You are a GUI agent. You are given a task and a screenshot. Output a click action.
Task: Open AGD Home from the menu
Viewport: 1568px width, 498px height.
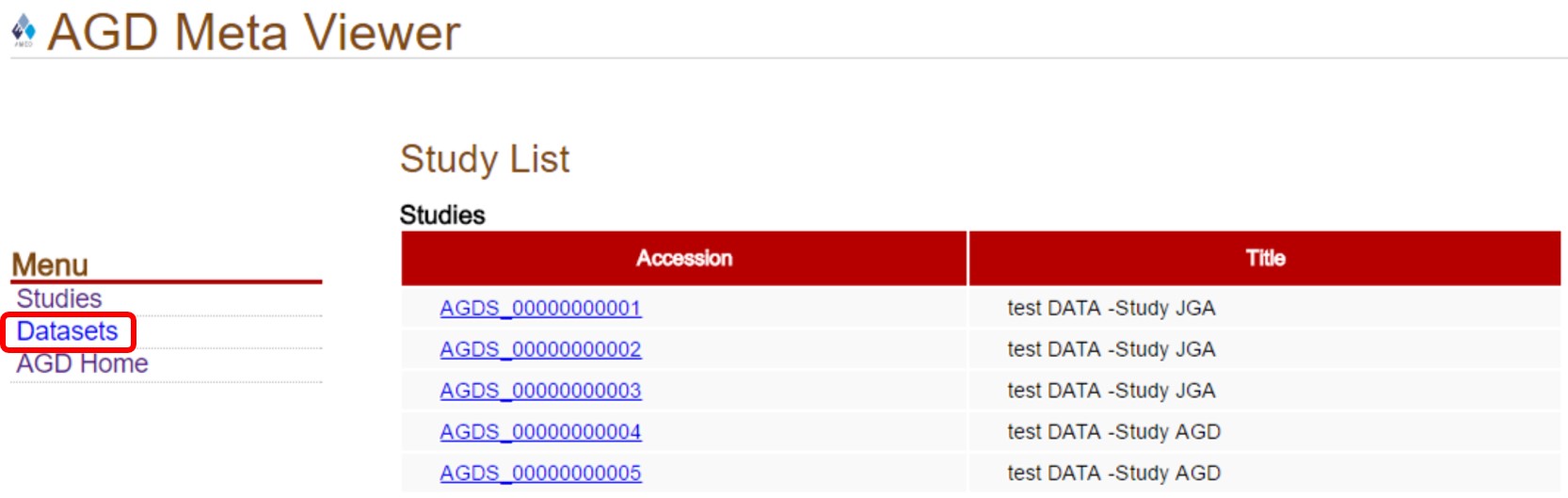point(83,364)
